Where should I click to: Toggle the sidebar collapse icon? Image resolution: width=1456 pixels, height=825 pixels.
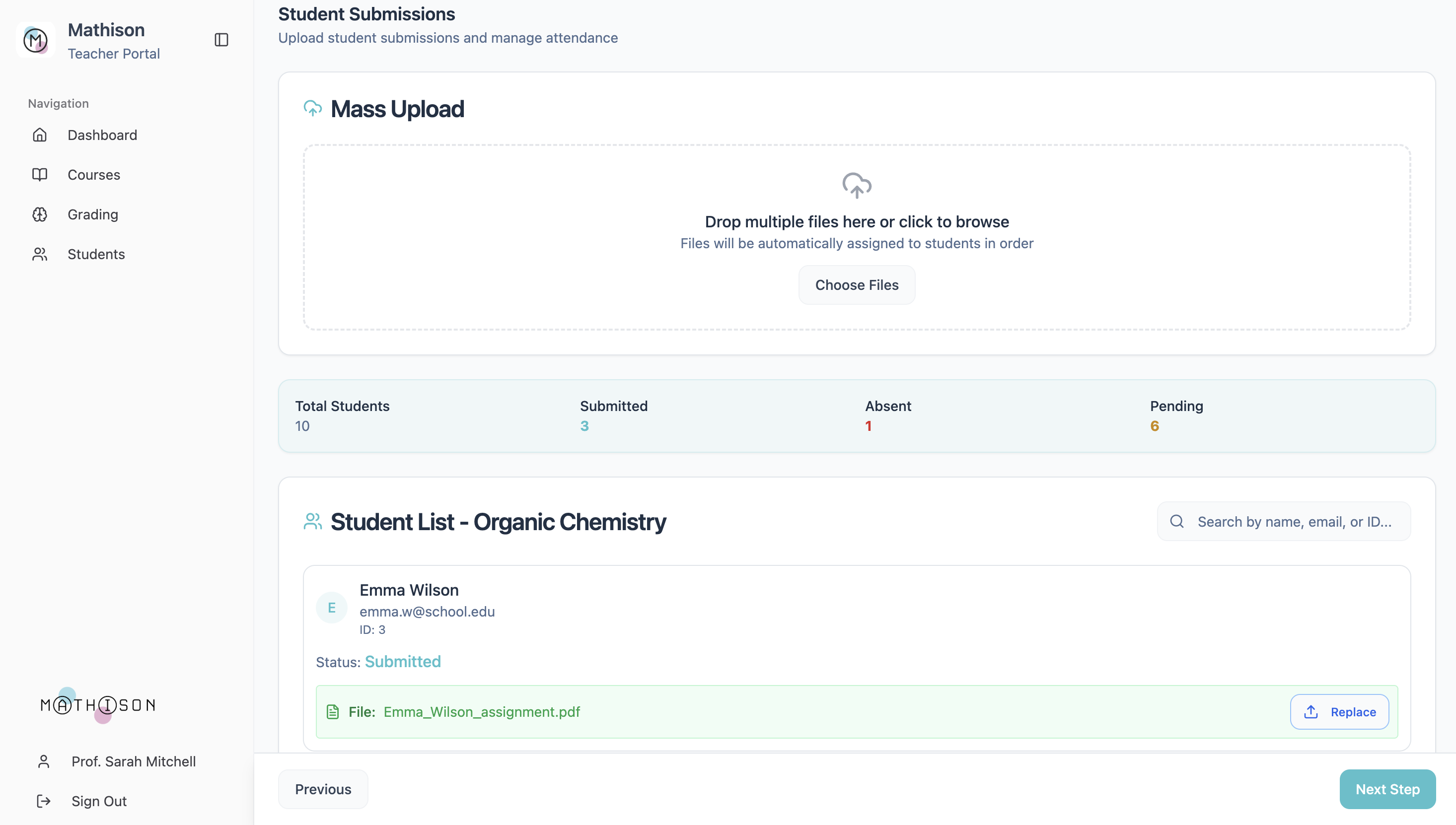[x=221, y=40]
